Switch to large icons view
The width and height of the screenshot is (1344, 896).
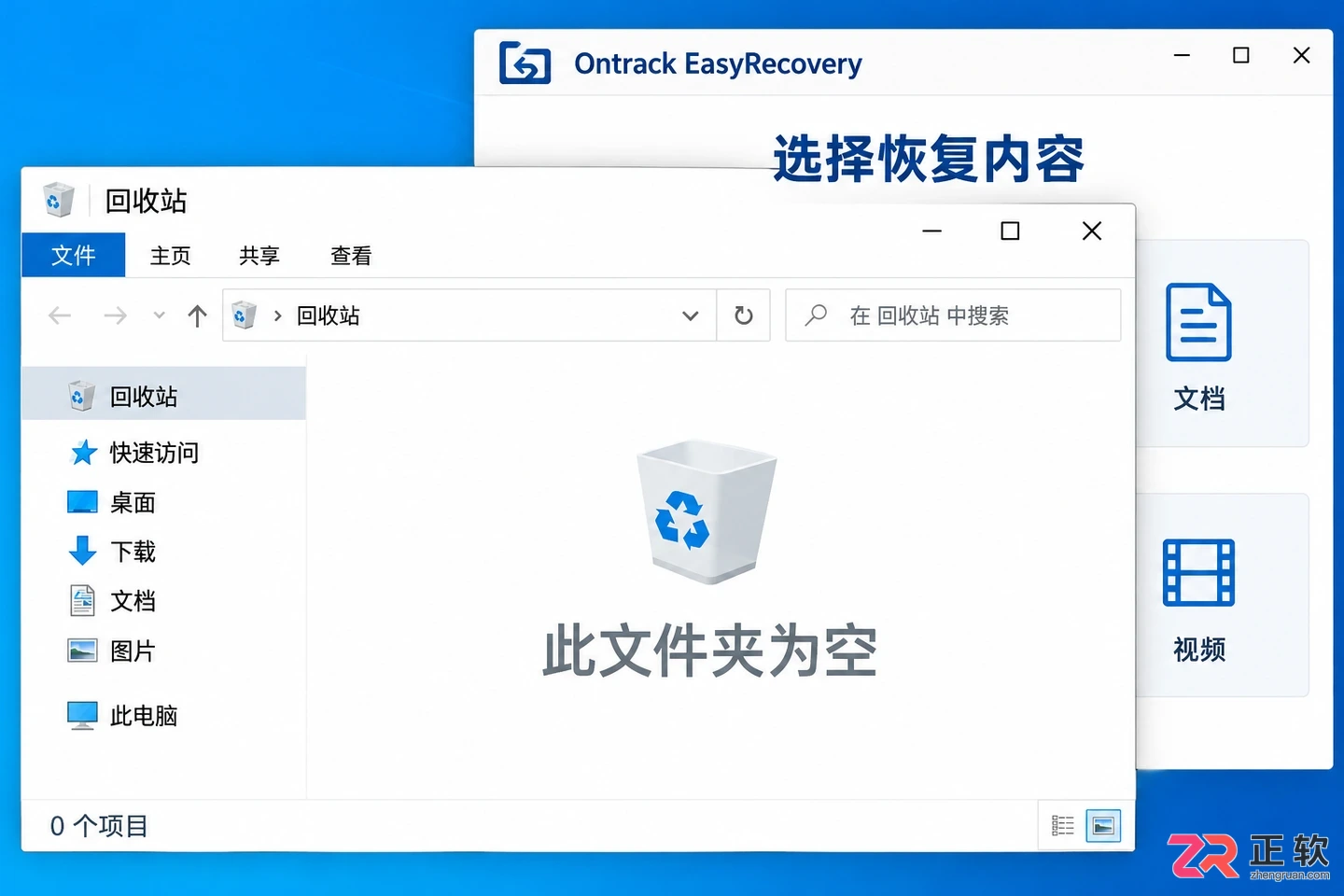[x=1103, y=825]
